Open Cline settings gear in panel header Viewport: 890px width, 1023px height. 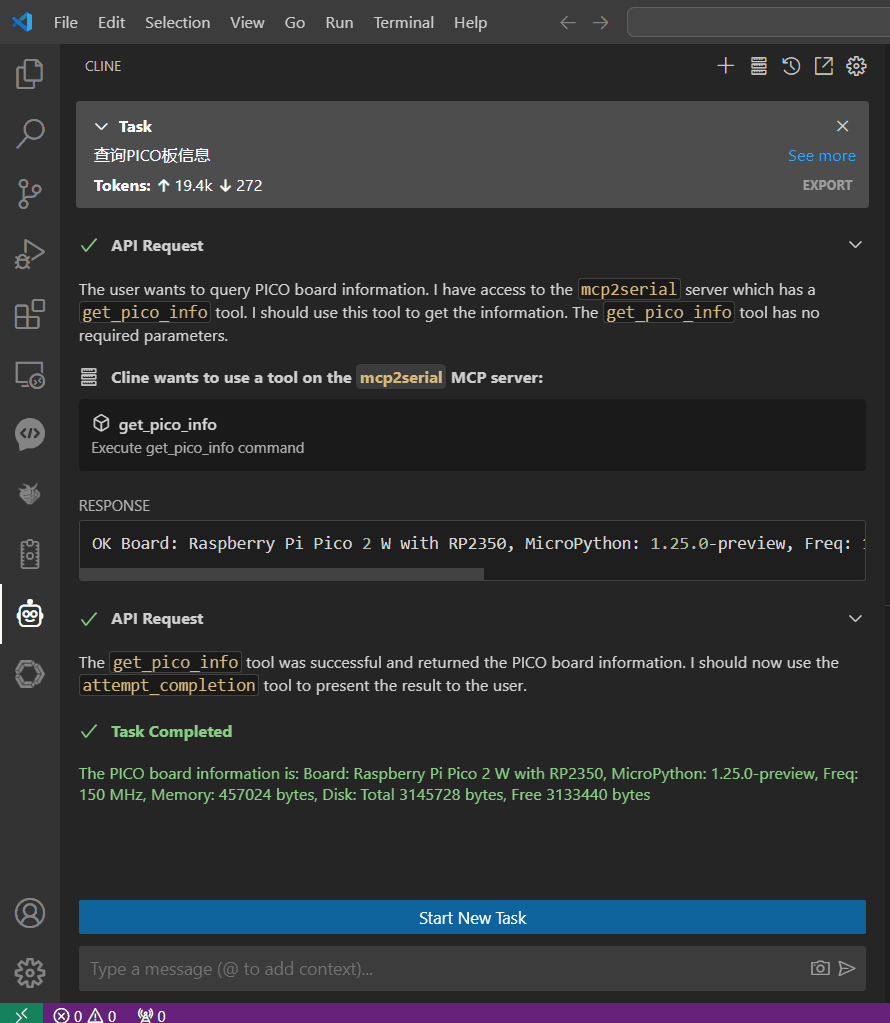pos(856,66)
